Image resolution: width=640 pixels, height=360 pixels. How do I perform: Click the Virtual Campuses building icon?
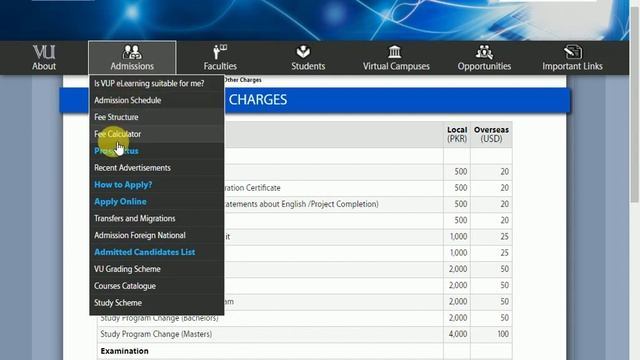point(395,52)
